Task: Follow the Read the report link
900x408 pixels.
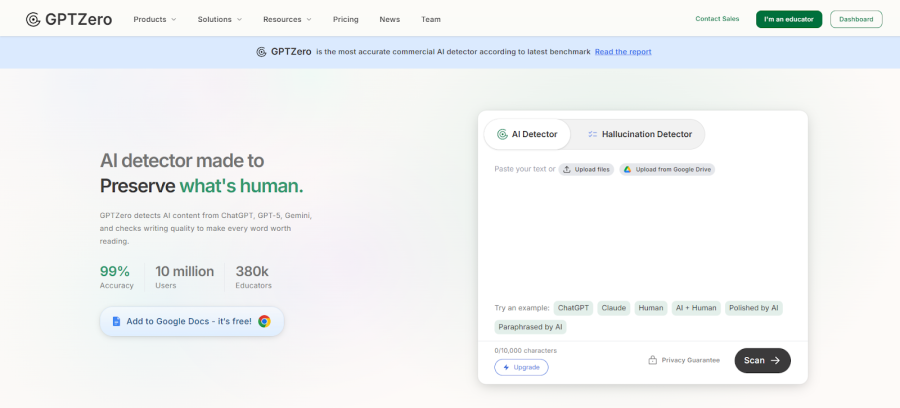Action: click(x=622, y=52)
